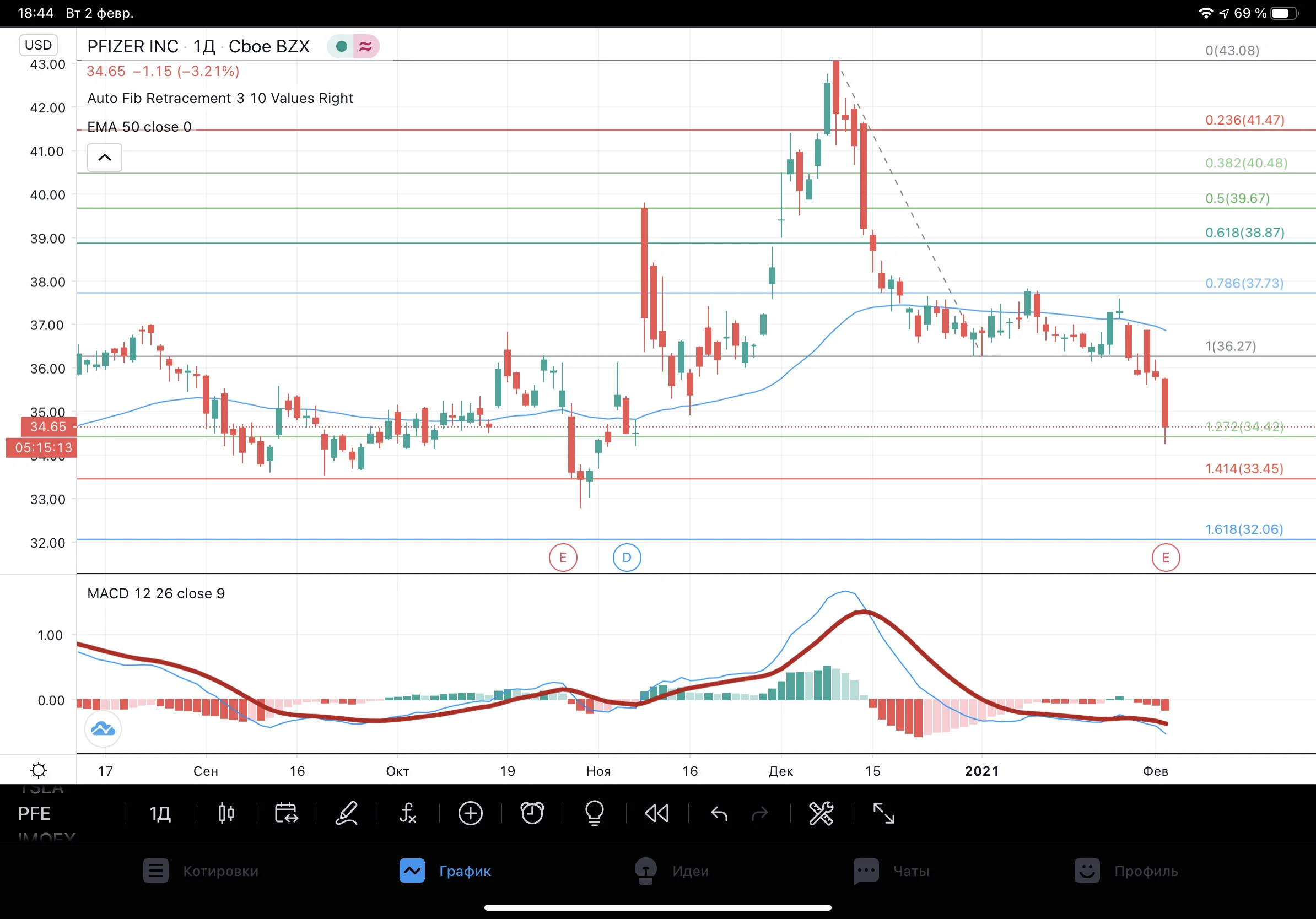The height and width of the screenshot is (919, 1316).
Task: Open the February earnings E marker
Action: tap(1166, 558)
